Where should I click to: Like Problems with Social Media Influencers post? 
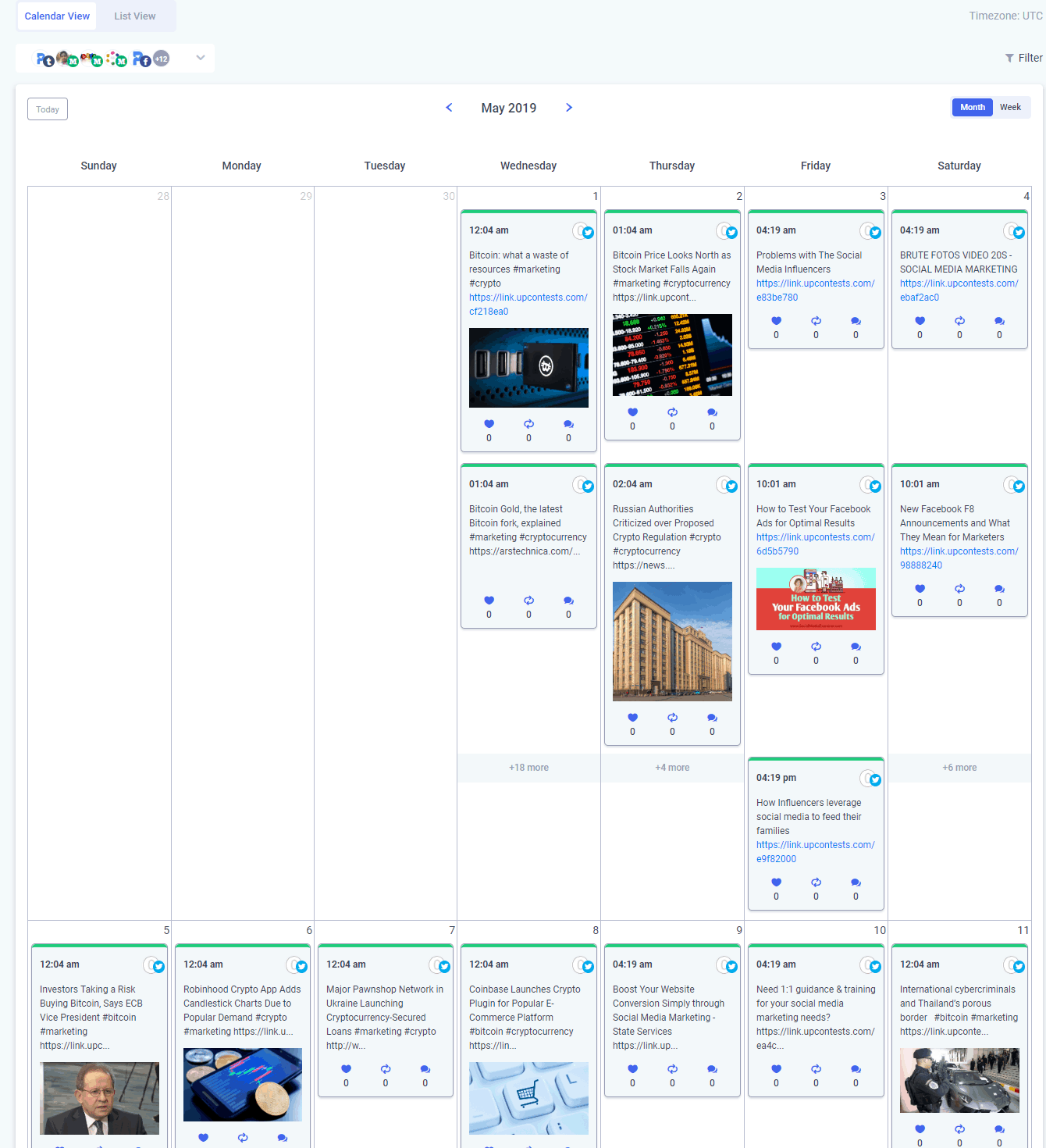point(776,321)
